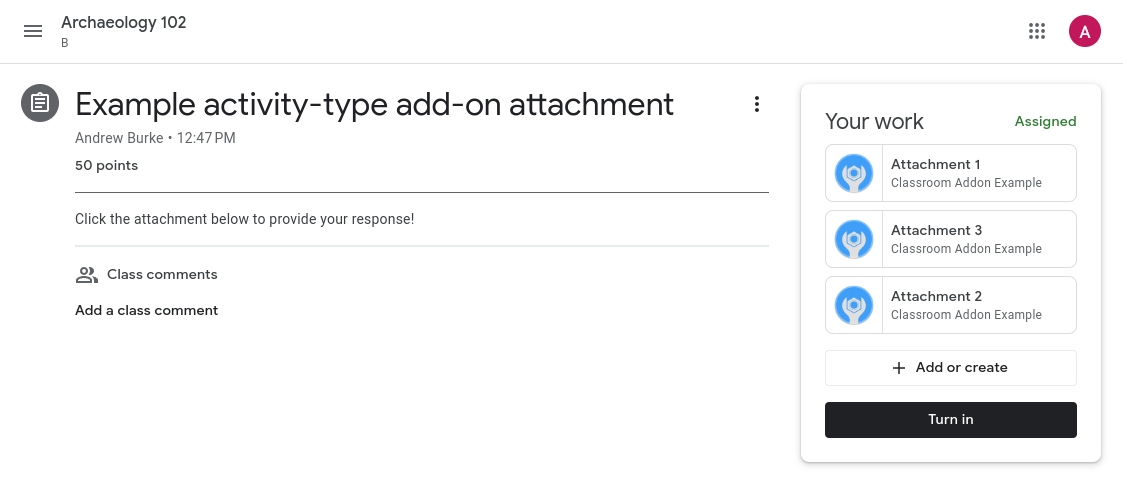Open the Attachment 3 title

tap(936, 230)
